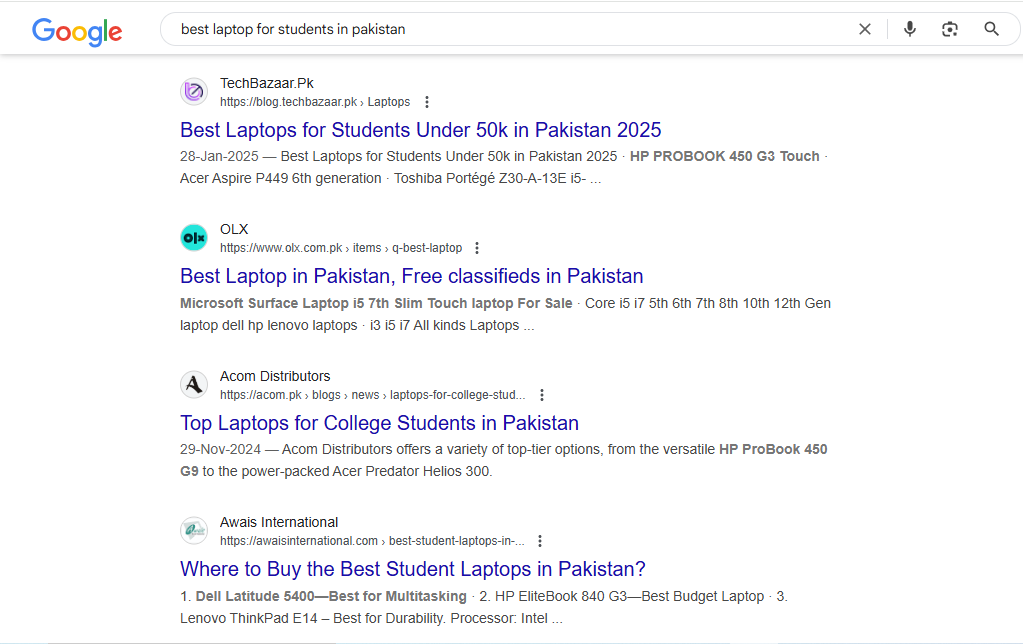This screenshot has height=644, width=1023.
Task: Click the TechBazaar.Pk favicon
Action: click(194, 91)
